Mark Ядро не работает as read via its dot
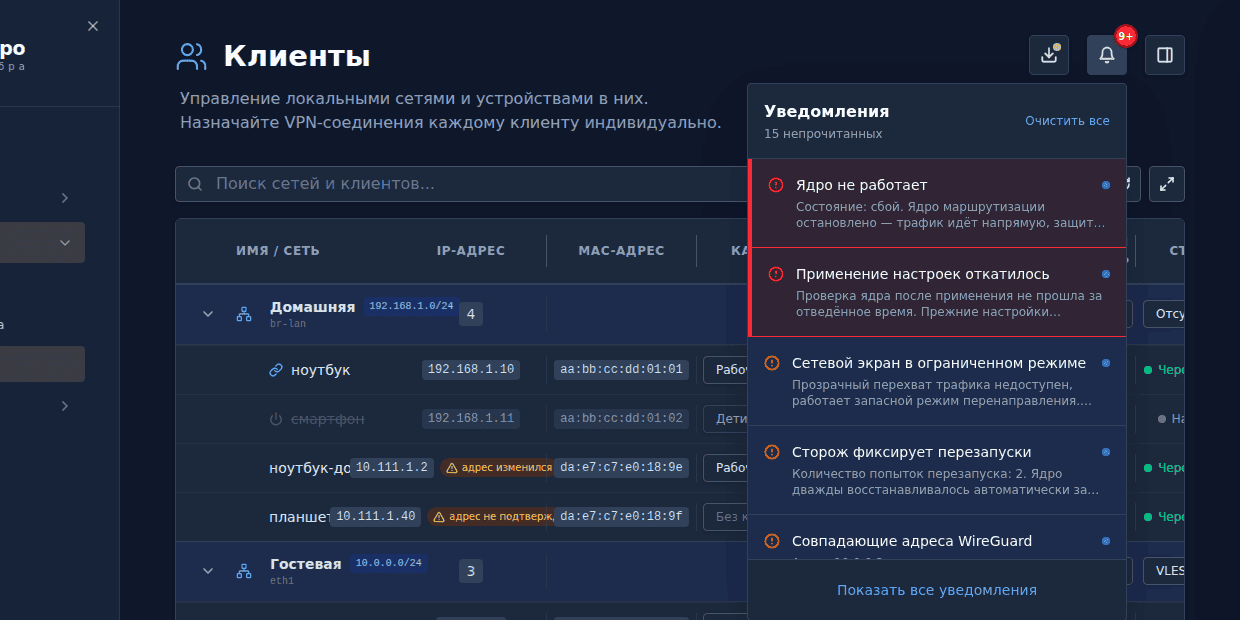The image size is (1240, 620). [1106, 185]
